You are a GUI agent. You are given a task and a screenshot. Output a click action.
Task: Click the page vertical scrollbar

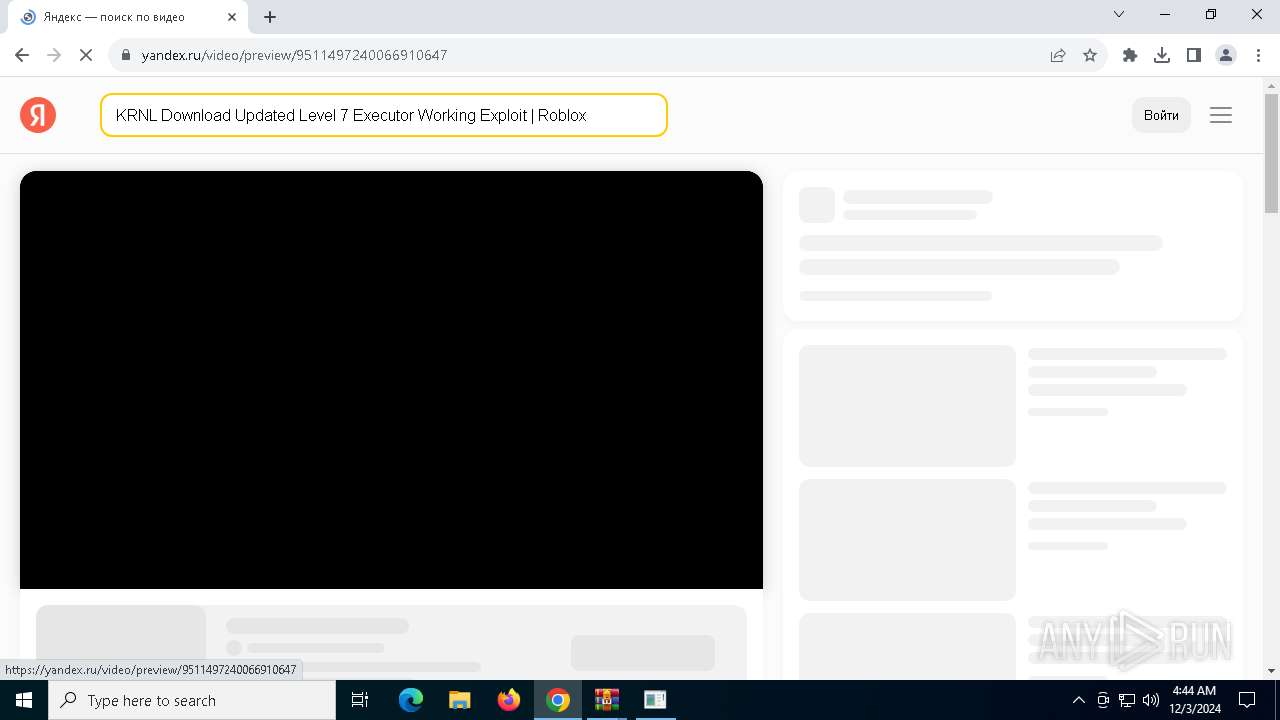coord(1271,154)
